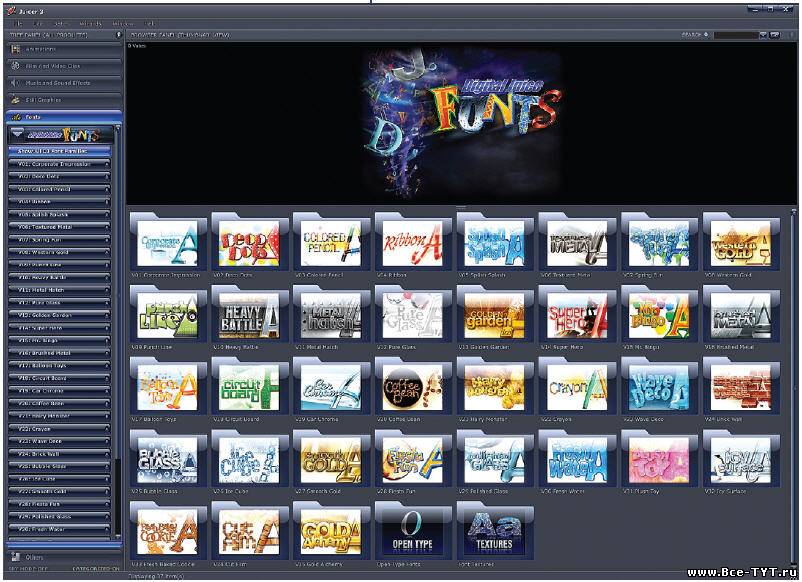Open the Music and Sound Effects category
The width and height of the screenshot is (802, 582).
[x=64, y=83]
